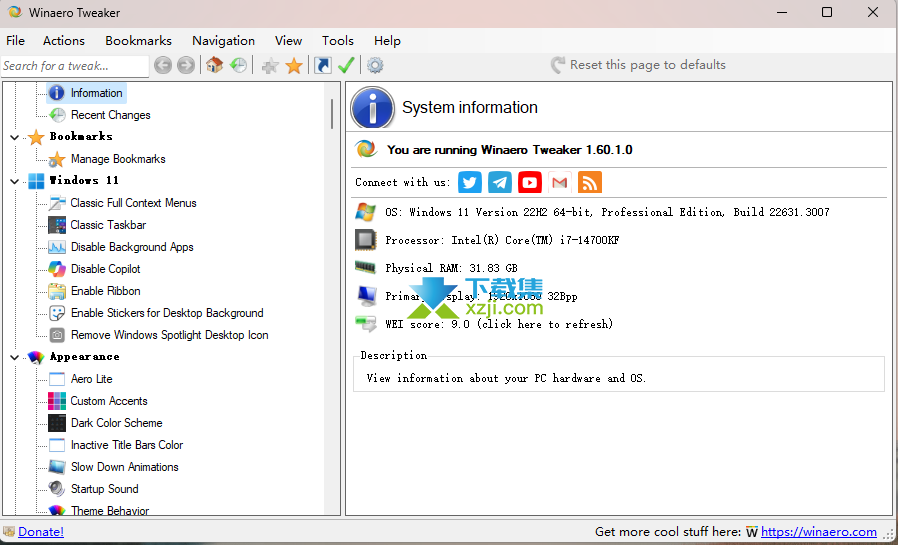The height and width of the screenshot is (545, 898).
Task: Click the Donate! link
Action: [41, 532]
